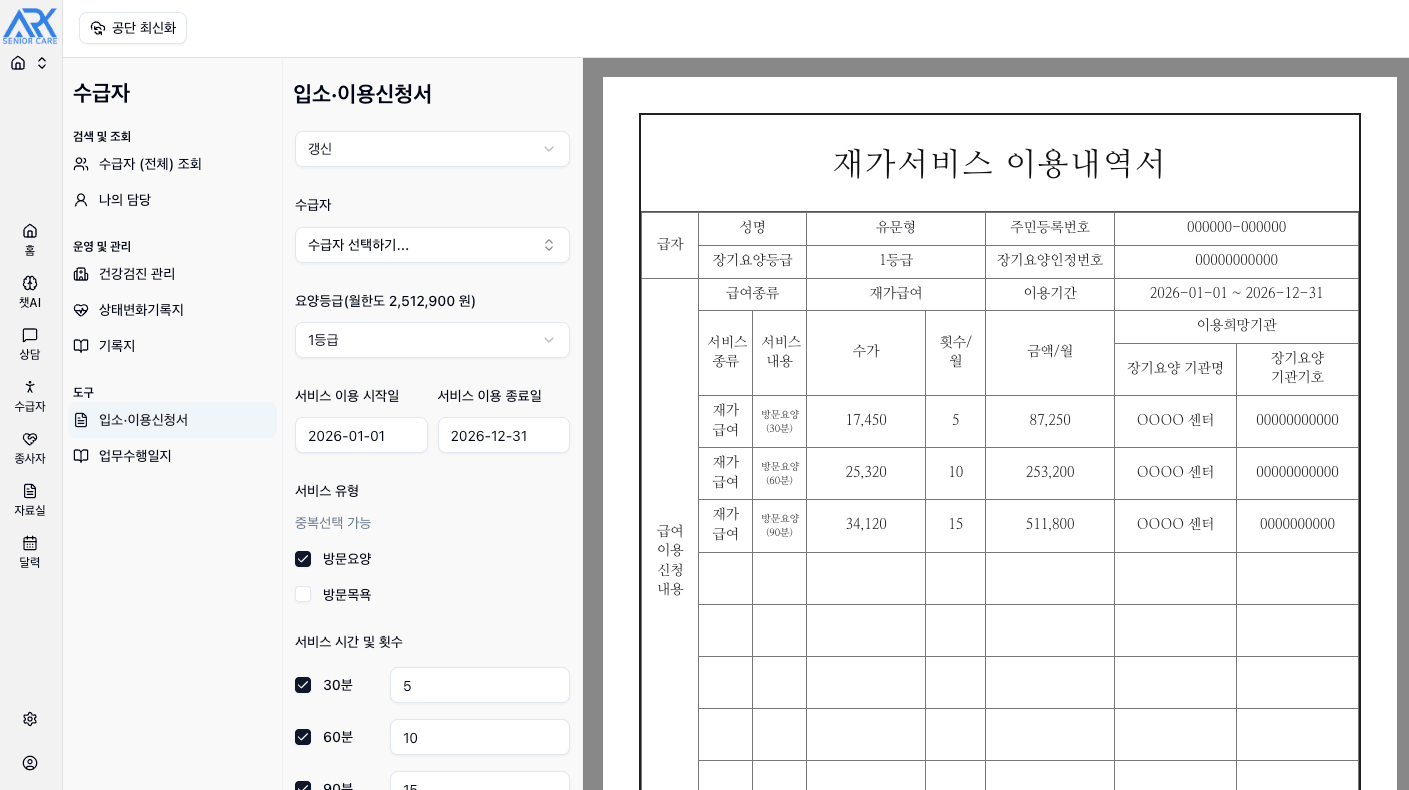The height and width of the screenshot is (790, 1409).
Task: Open 수급자 (전체) 조회 link
Action: pos(150,164)
